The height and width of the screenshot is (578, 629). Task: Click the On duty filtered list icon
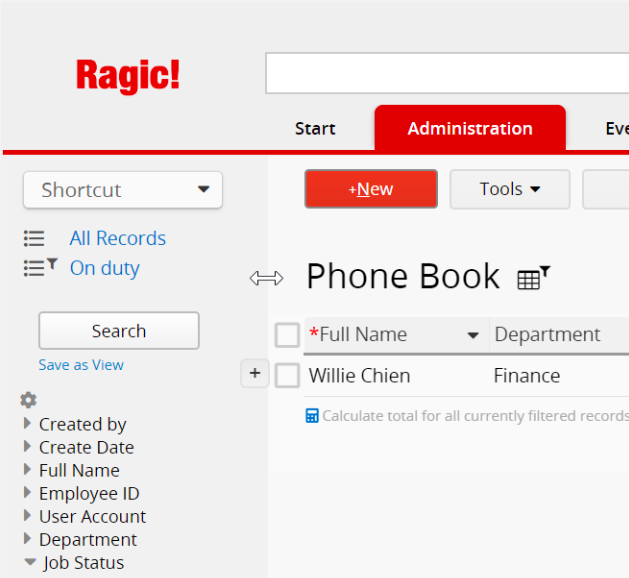tap(41, 268)
